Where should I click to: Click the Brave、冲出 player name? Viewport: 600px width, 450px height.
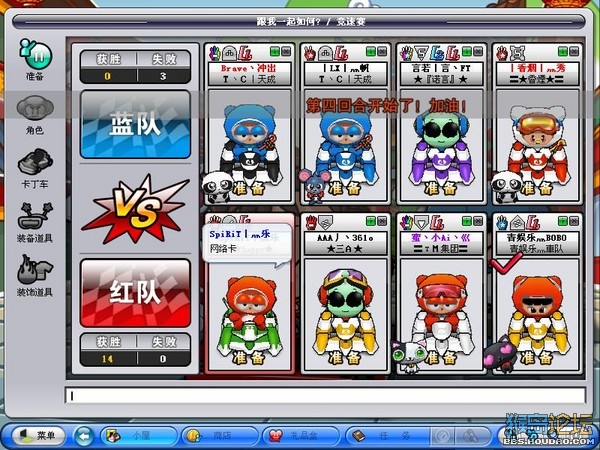[x=249, y=69]
